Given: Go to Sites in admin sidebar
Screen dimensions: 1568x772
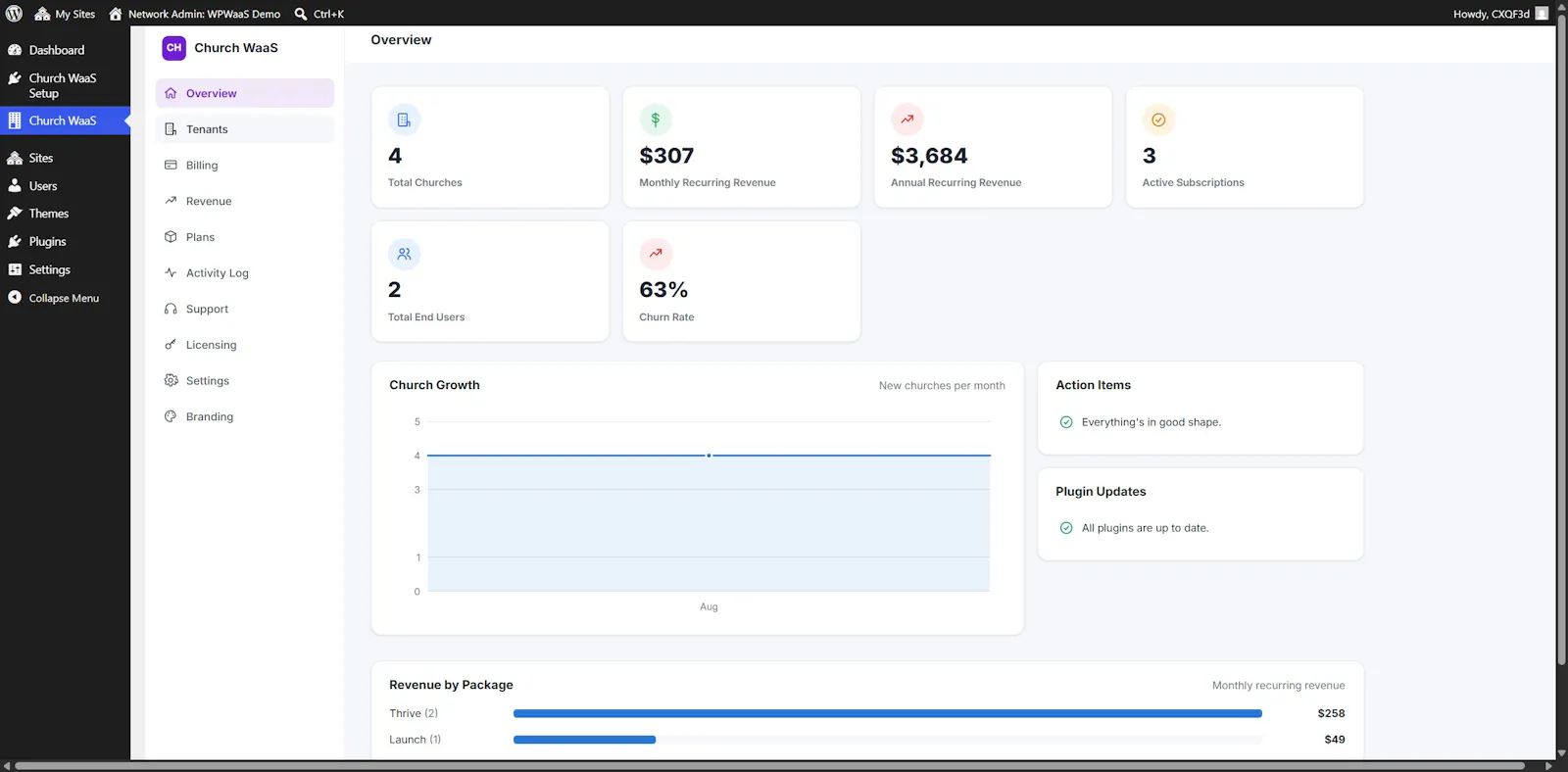Looking at the screenshot, I should tap(65, 158).
